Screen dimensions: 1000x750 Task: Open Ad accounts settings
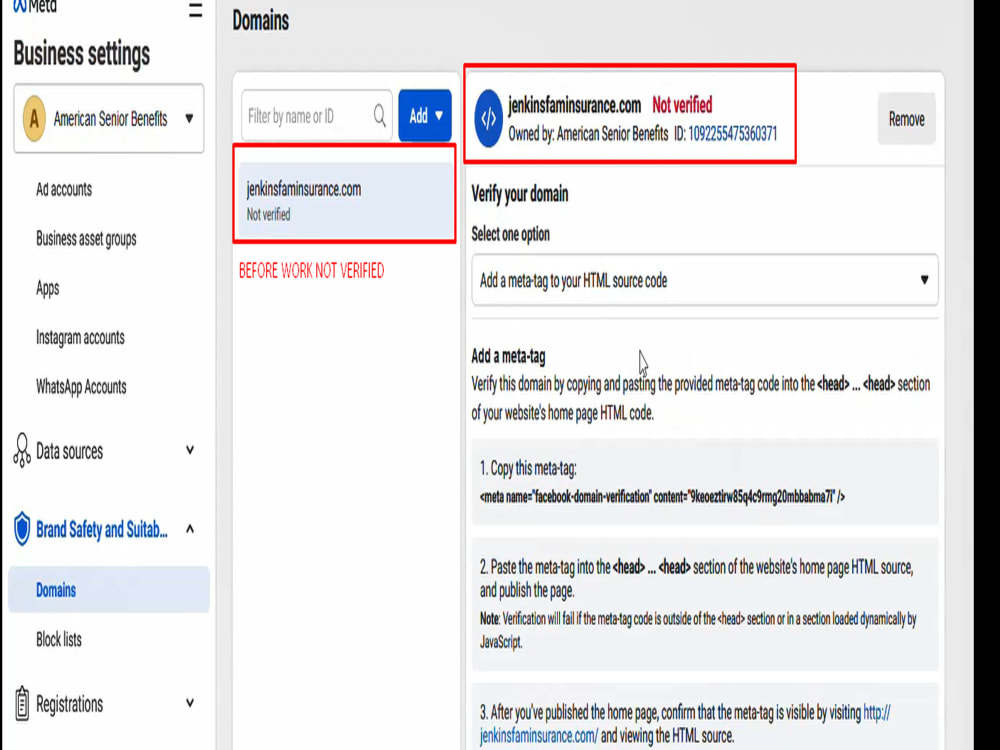[64, 189]
